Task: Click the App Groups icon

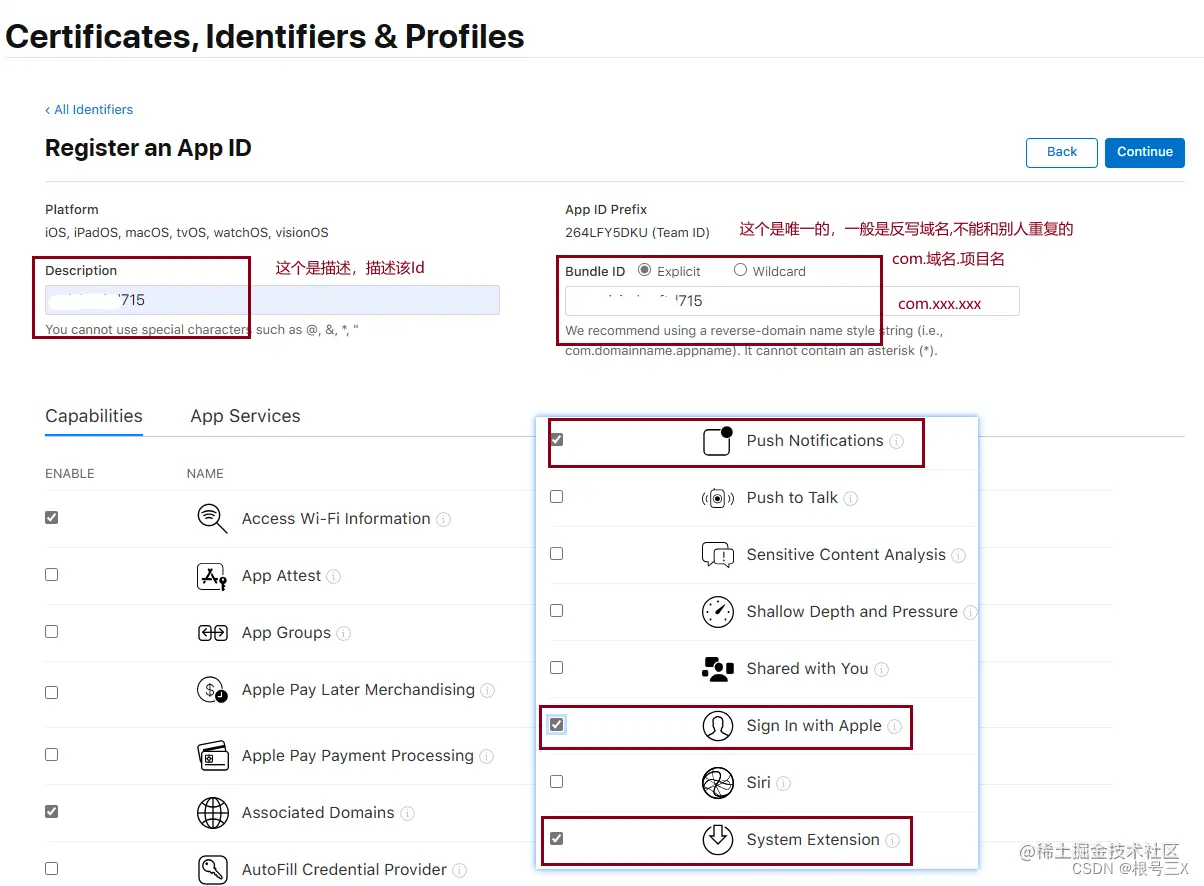Action: [x=212, y=632]
